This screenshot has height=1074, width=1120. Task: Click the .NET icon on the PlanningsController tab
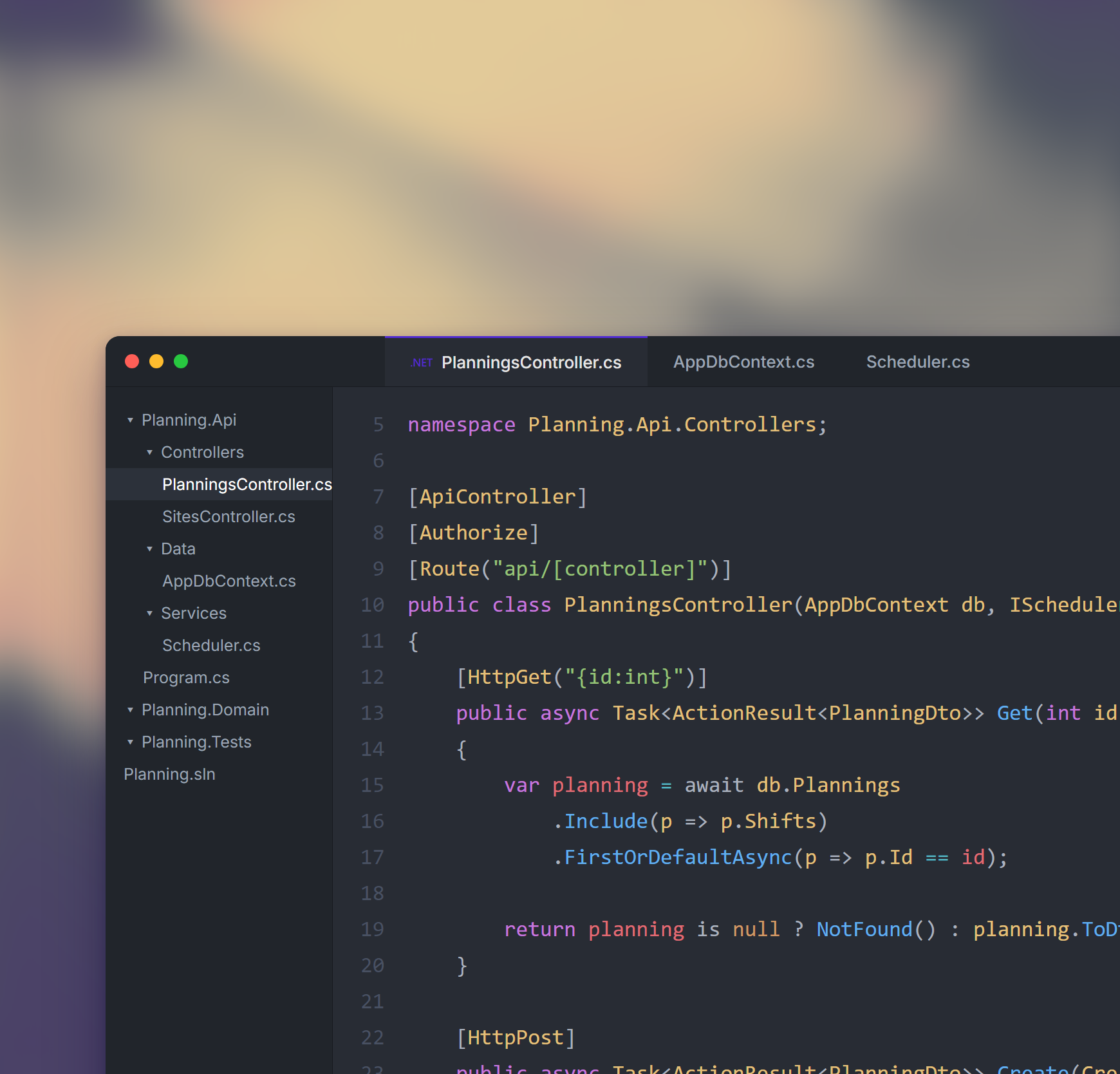click(x=422, y=363)
